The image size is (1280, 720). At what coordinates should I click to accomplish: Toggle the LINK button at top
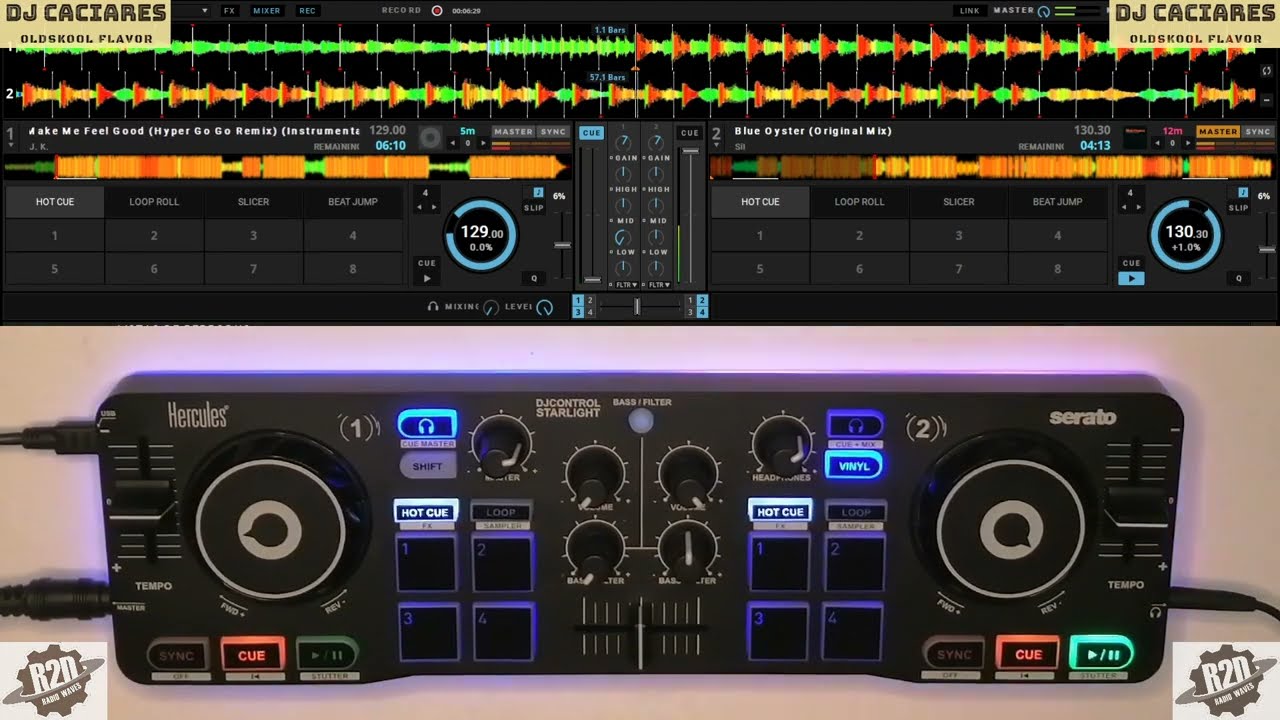970,11
